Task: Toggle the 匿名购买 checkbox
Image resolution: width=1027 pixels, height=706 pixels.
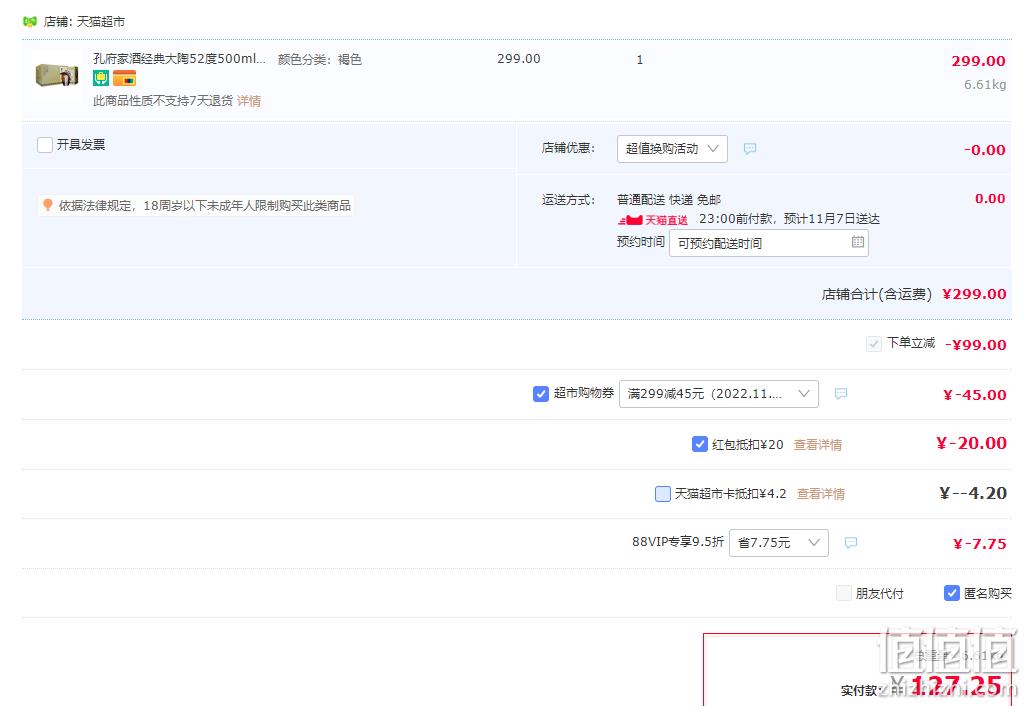Action: pos(952,593)
